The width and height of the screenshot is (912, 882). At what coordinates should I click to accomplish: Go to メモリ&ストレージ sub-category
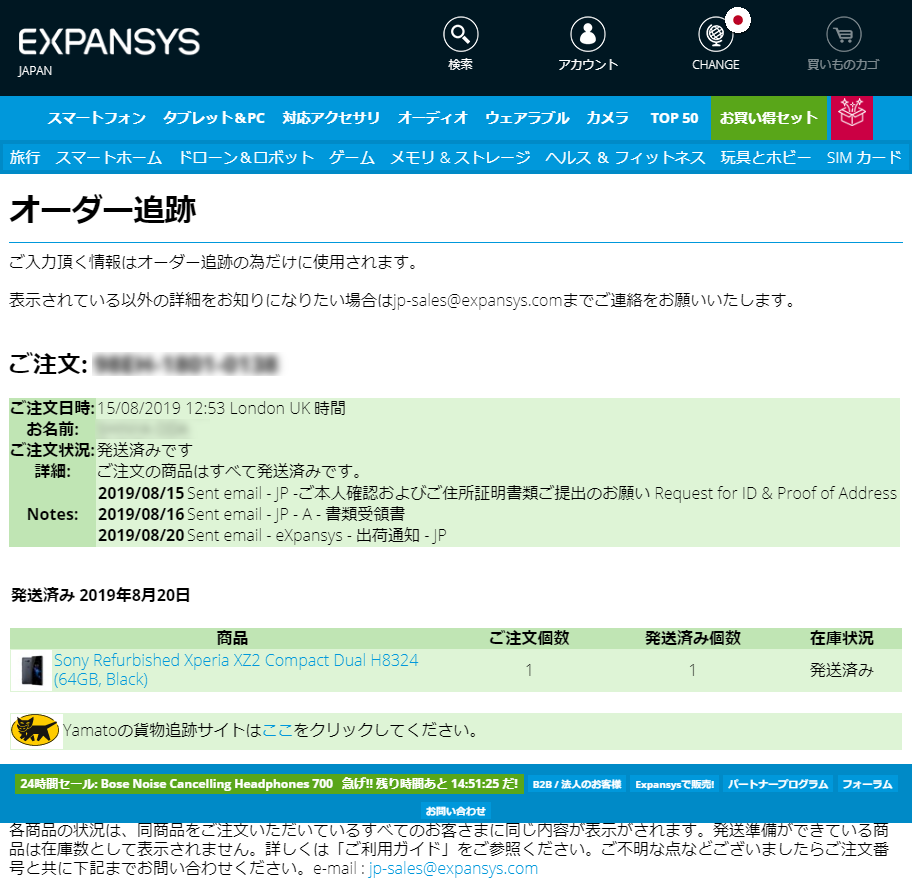pos(460,157)
